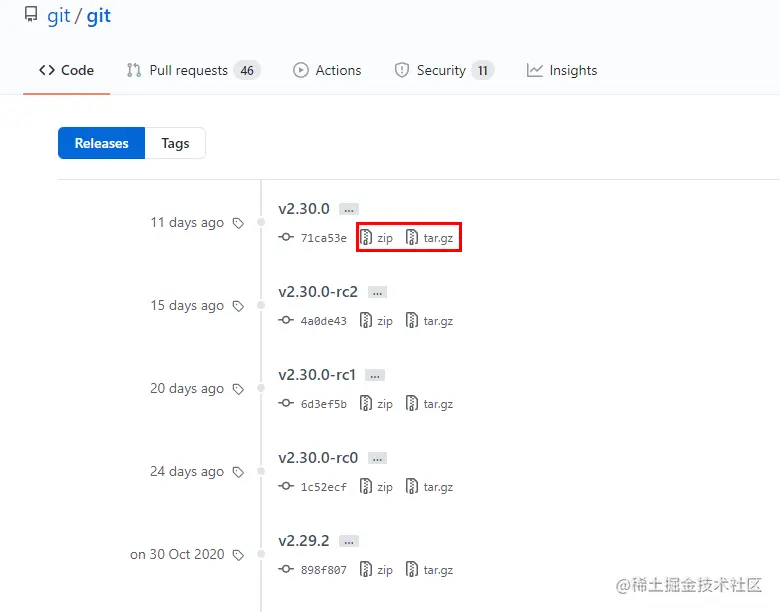Expand the ellipsis next to v2.29.2
This screenshot has height=612, width=780.
click(x=349, y=541)
